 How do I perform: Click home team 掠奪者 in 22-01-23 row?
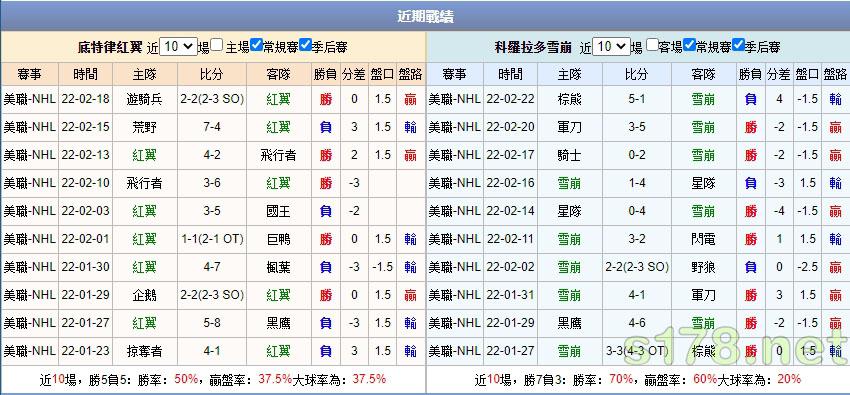(144, 351)
